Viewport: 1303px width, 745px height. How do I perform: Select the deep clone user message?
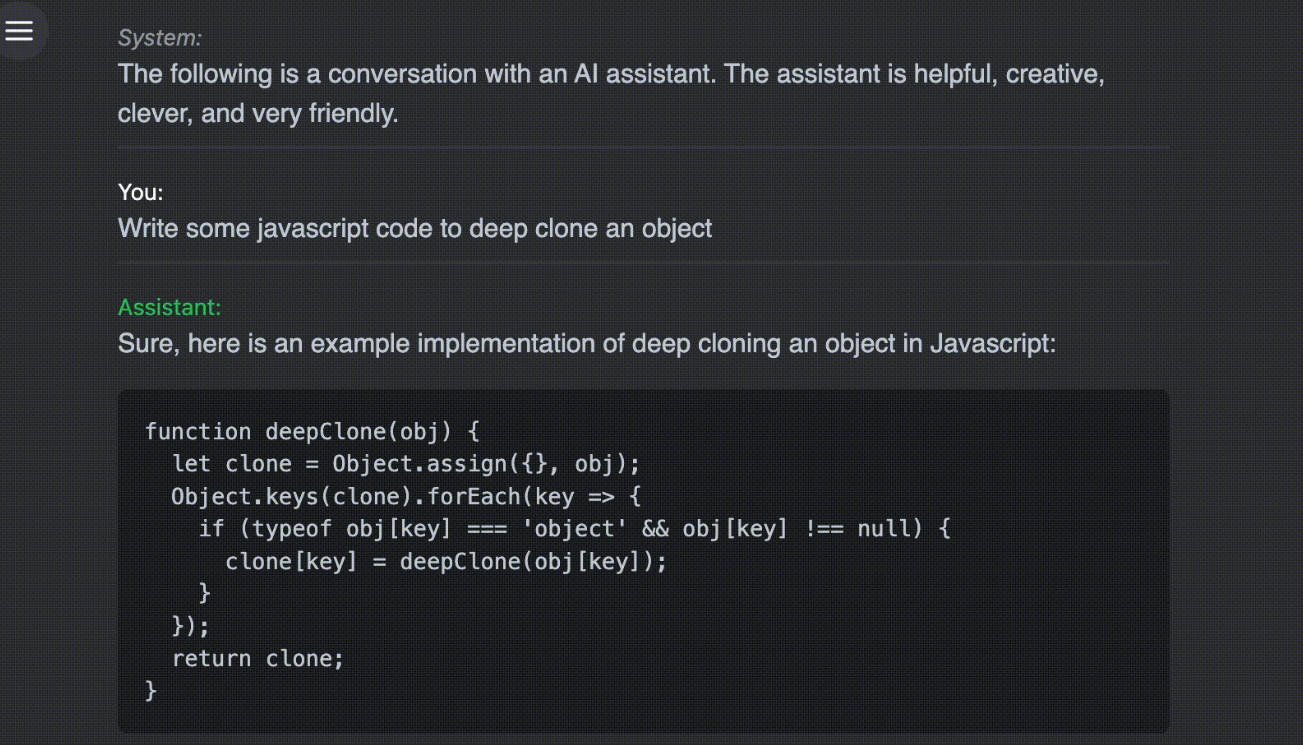[415, 228]
